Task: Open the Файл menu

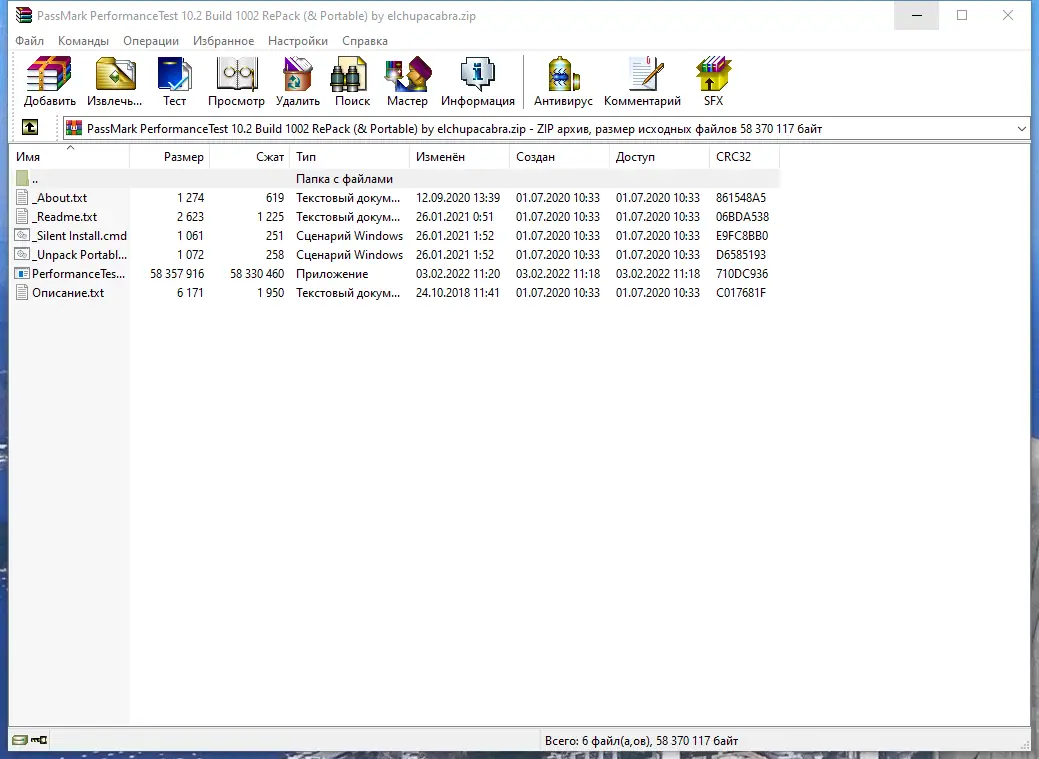Action: [x=29, y=41]
